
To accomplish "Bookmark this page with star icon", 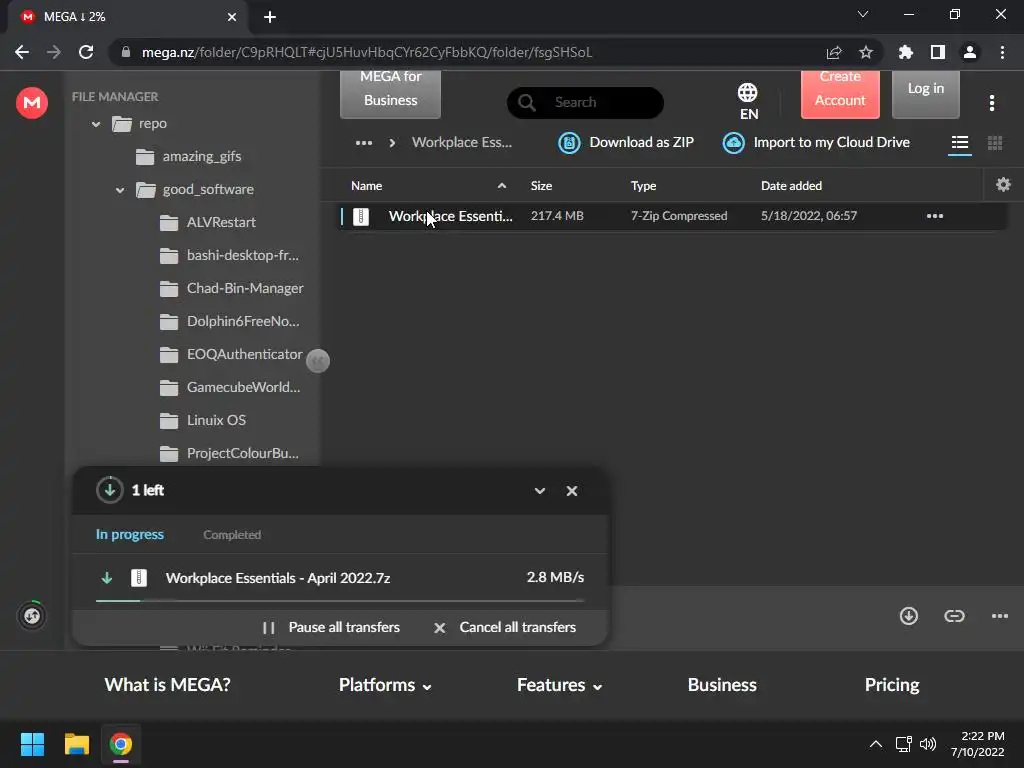I will pos(865,52).
